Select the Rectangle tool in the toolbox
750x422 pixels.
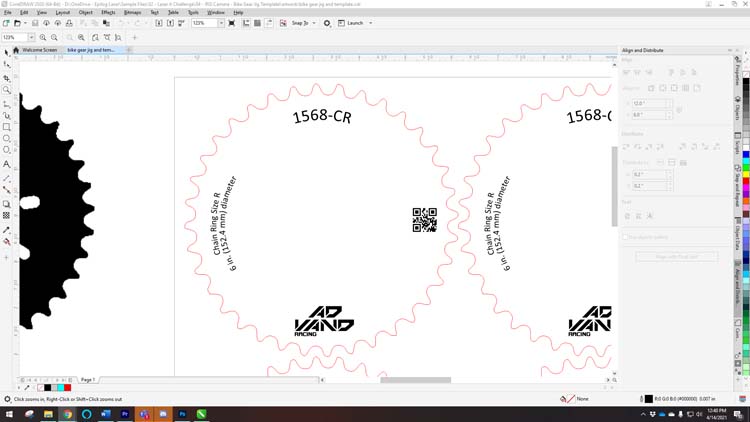pos(6,127)
